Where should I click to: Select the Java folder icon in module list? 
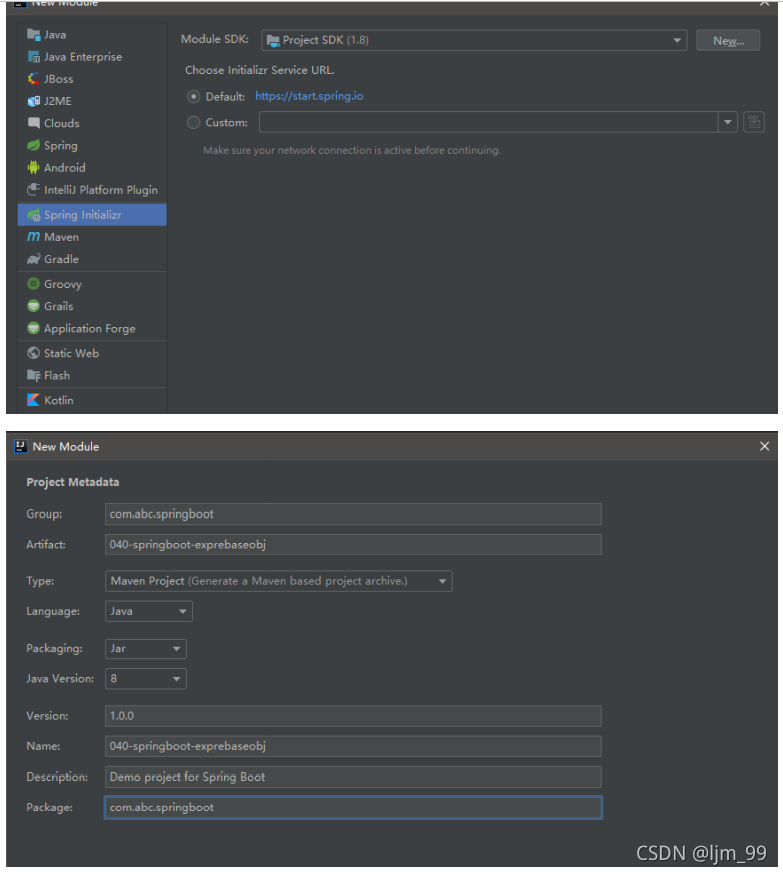coord(33,35)
